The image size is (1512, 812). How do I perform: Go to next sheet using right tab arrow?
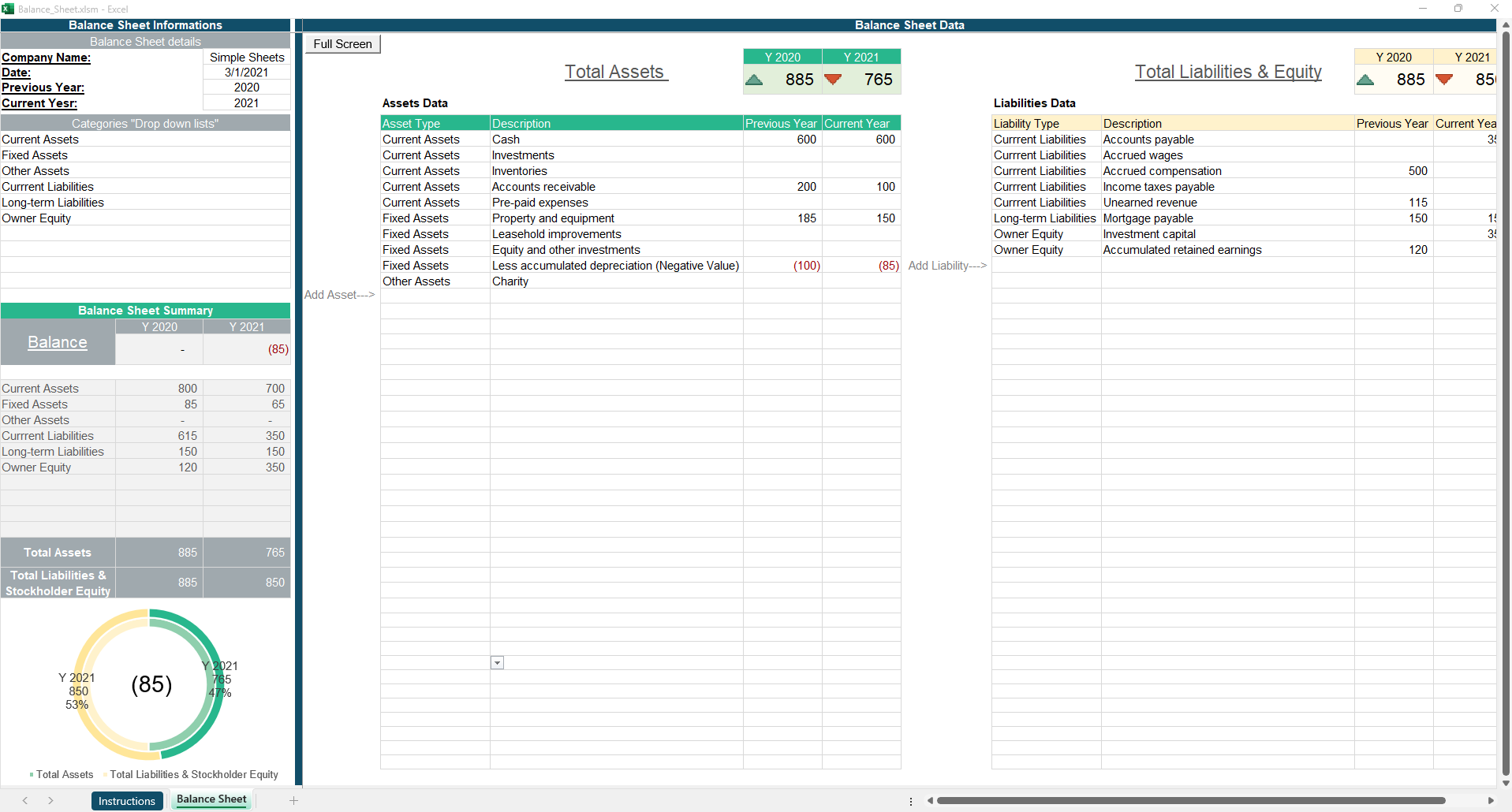[x=50, y=800]
